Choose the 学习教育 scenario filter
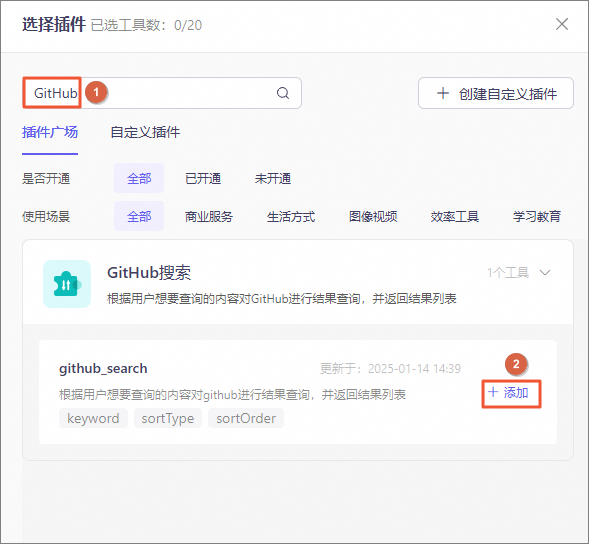Image resolution: width=589 pixels, height=544 pixels. point(537,216)
